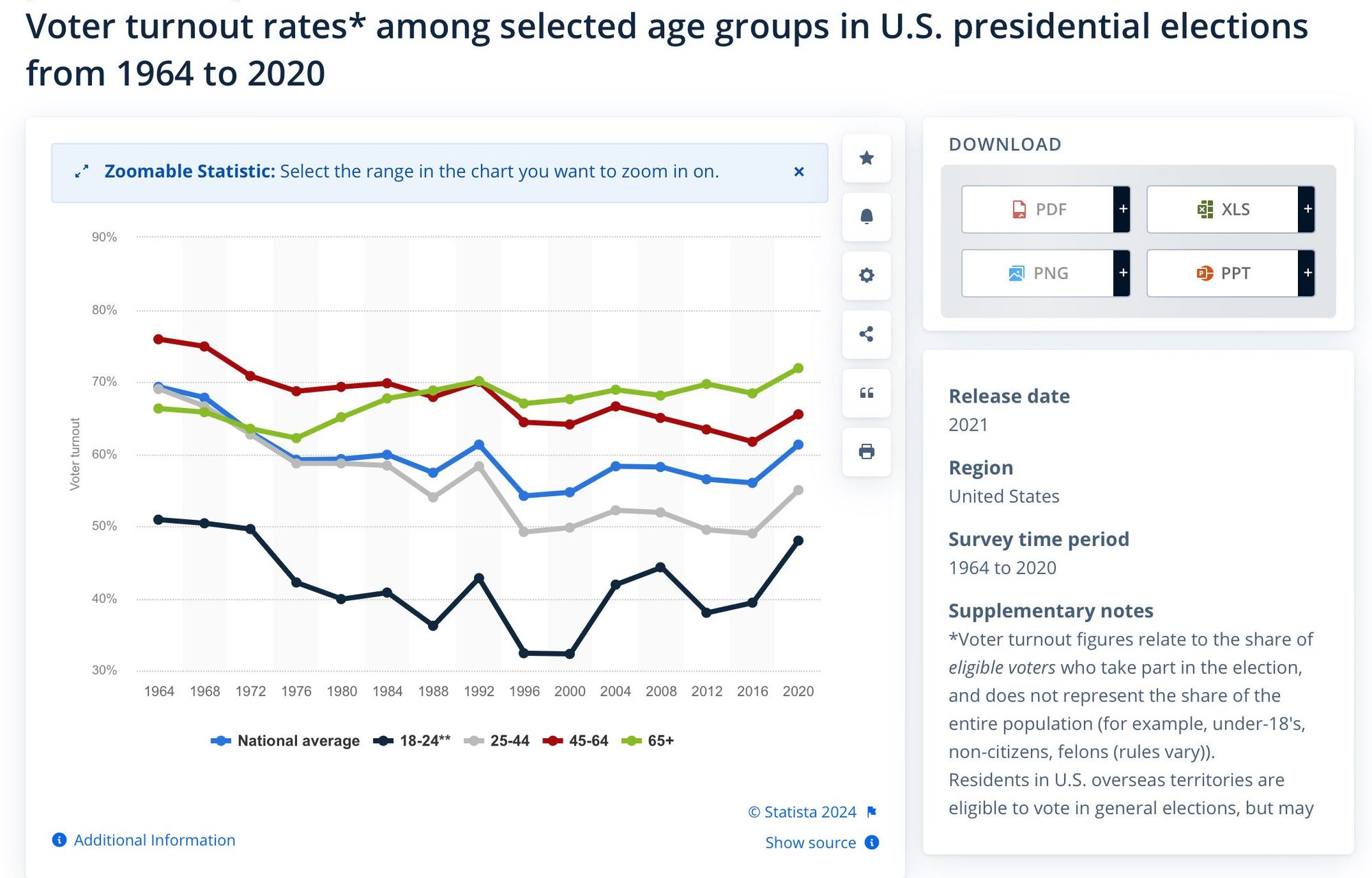Open chart settings gear icon
Viewport: 1372px width, 878px height.
coord(866,276)
